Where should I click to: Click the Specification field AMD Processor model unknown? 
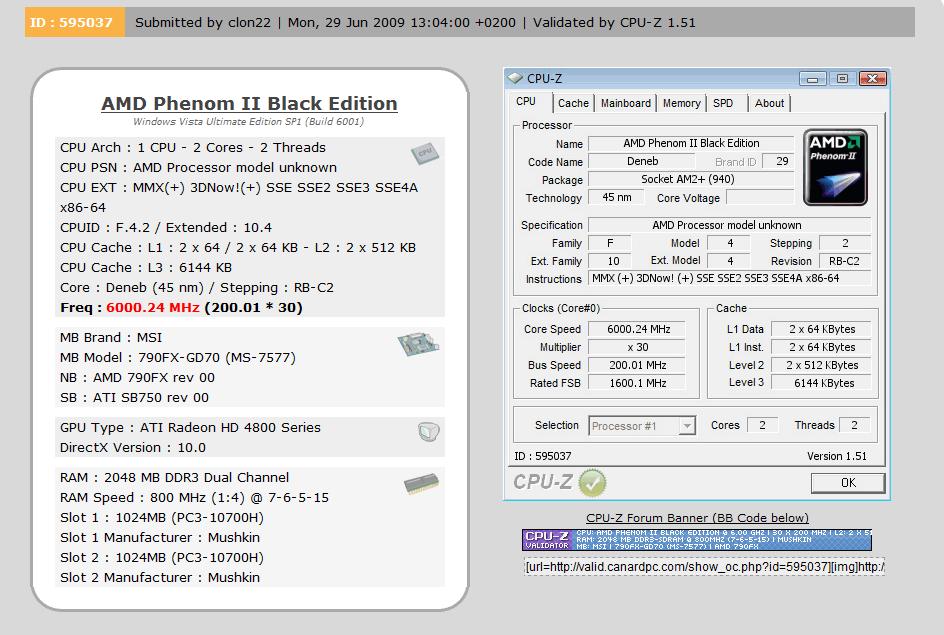click(729, 225)
